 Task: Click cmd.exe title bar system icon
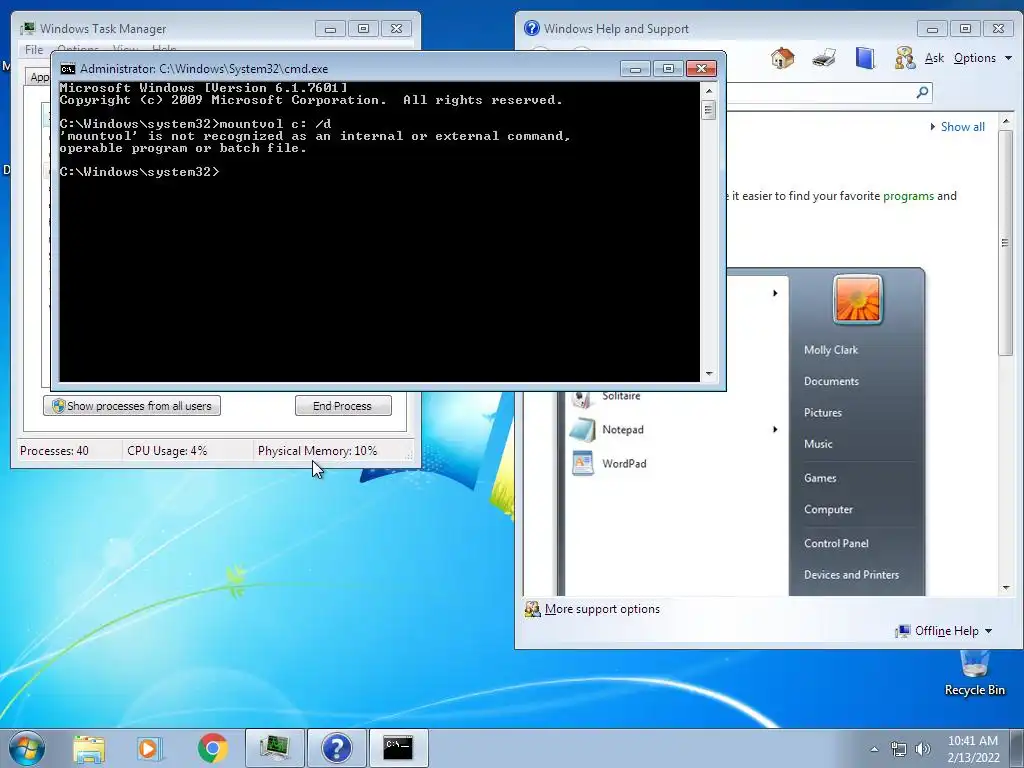pos(67,69)
